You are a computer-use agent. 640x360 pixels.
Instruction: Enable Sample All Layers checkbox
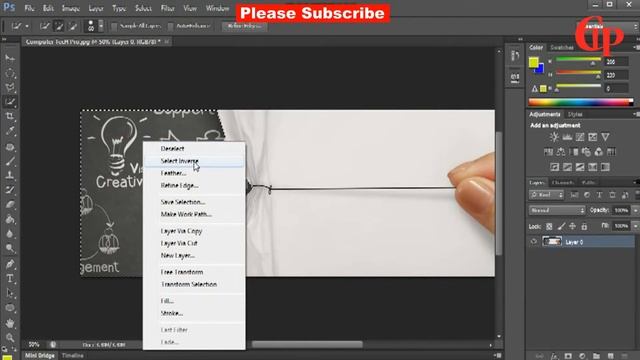coord(114,26)
